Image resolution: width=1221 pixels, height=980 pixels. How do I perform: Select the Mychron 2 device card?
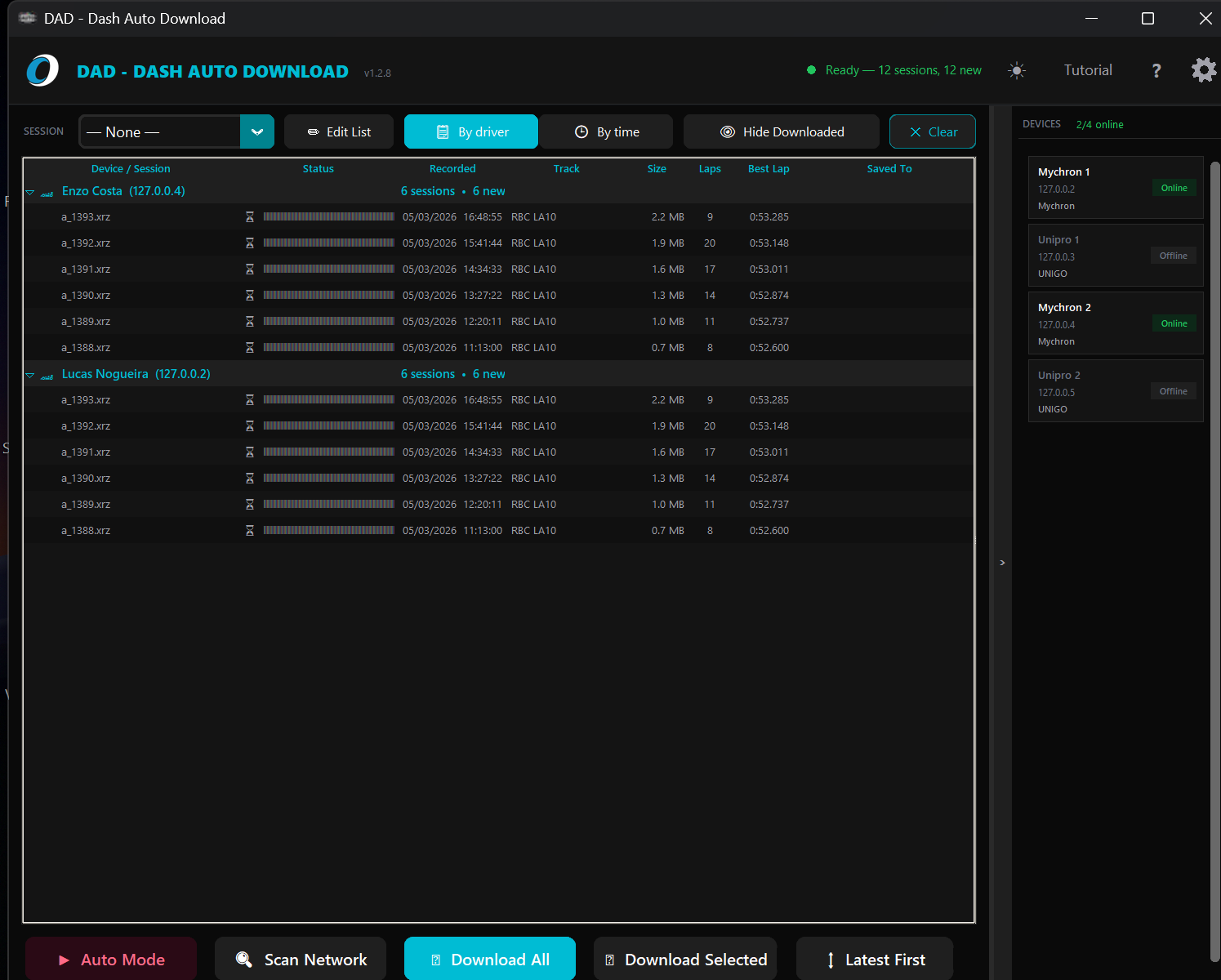coord(1116,323)
